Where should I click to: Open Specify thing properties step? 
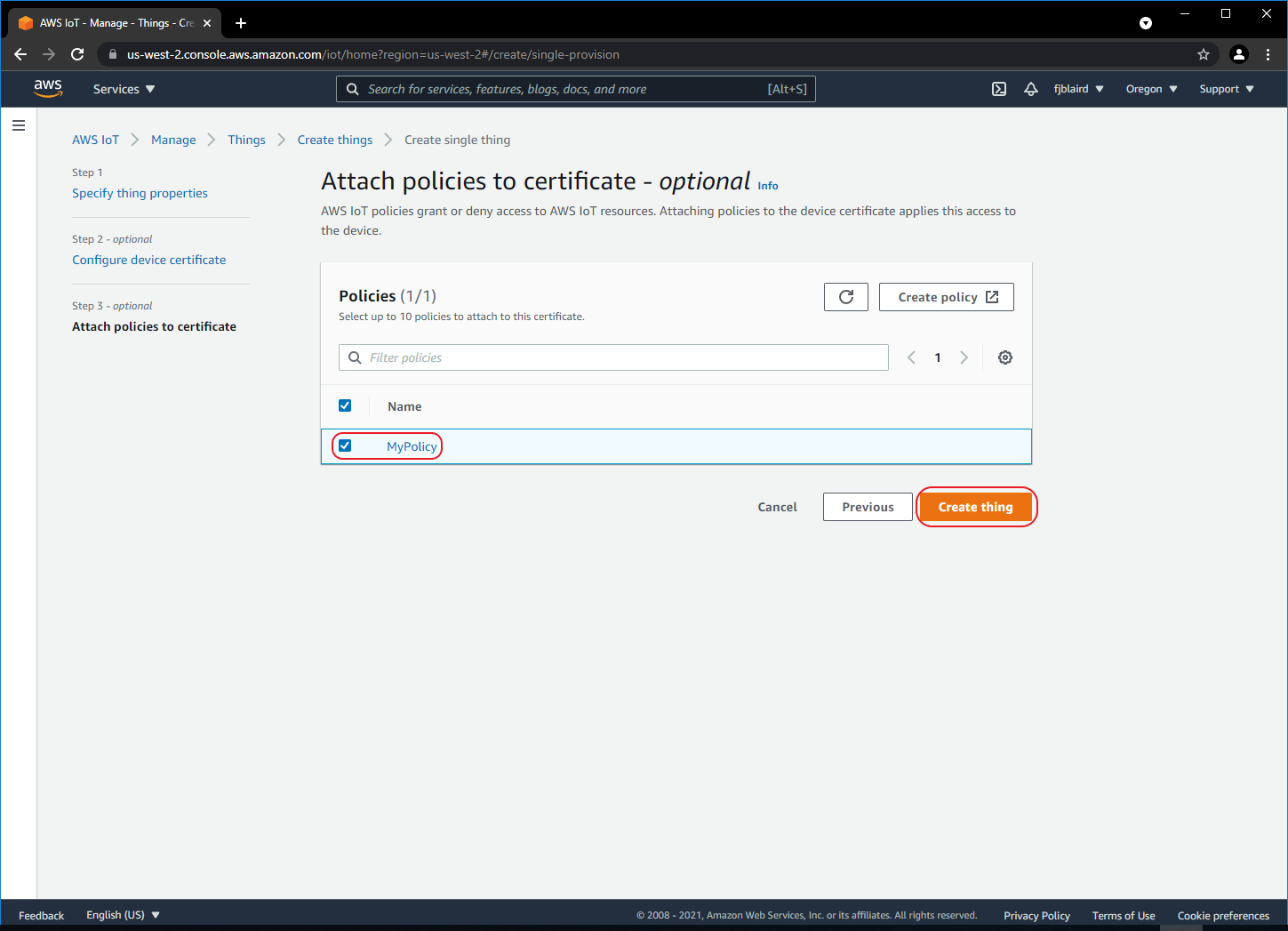[140, 193]
